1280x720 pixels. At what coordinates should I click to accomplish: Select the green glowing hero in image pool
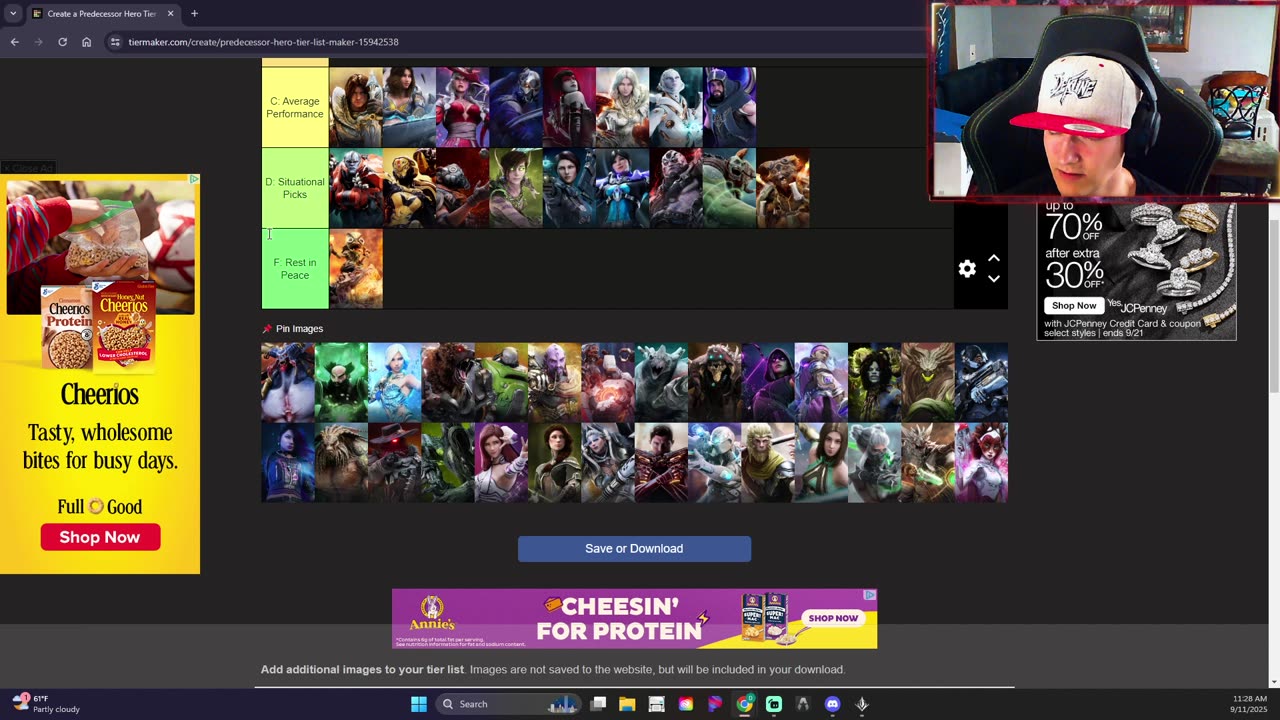coord(341,382)
